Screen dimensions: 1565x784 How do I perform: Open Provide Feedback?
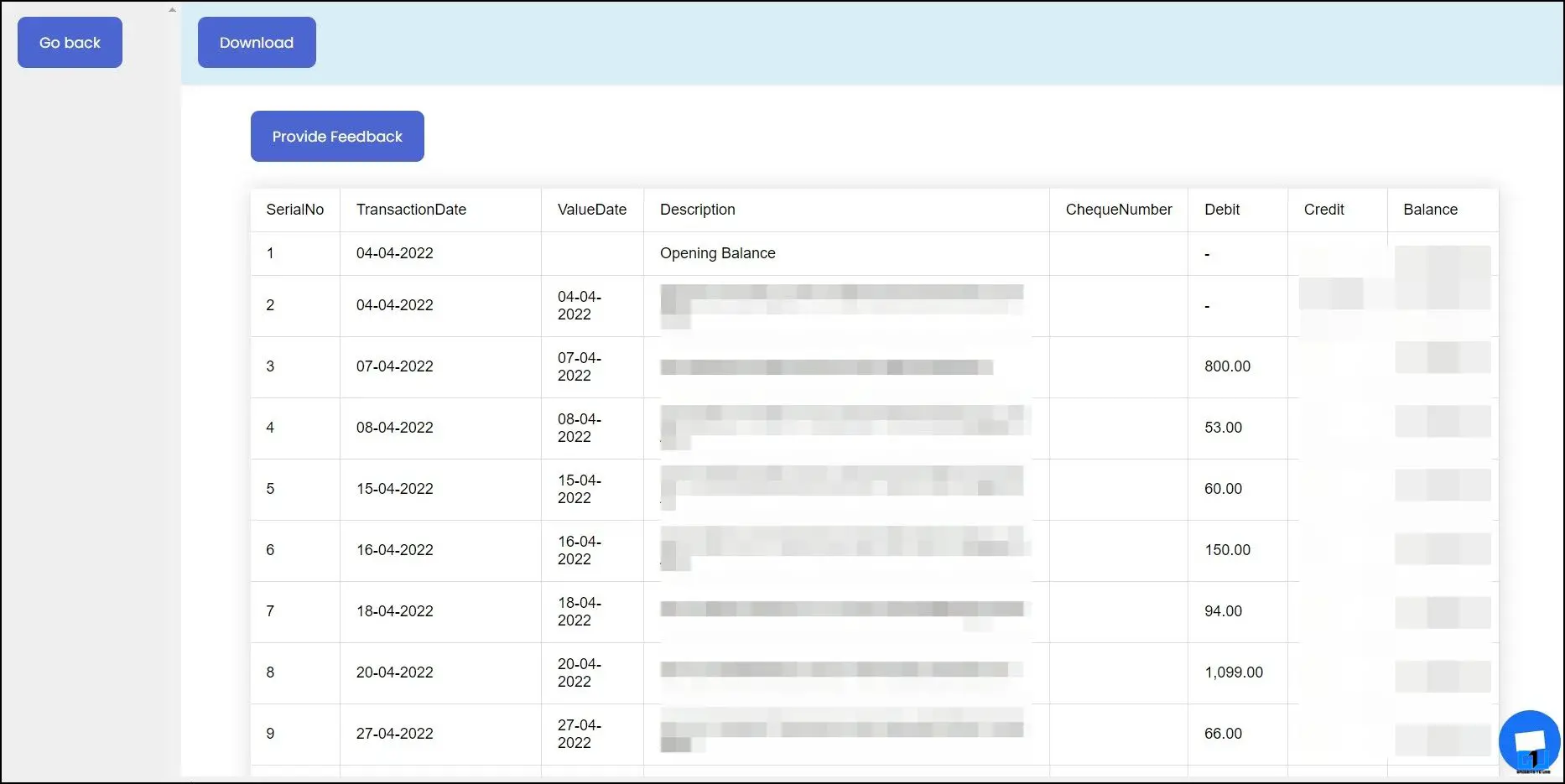coord(337,136)
